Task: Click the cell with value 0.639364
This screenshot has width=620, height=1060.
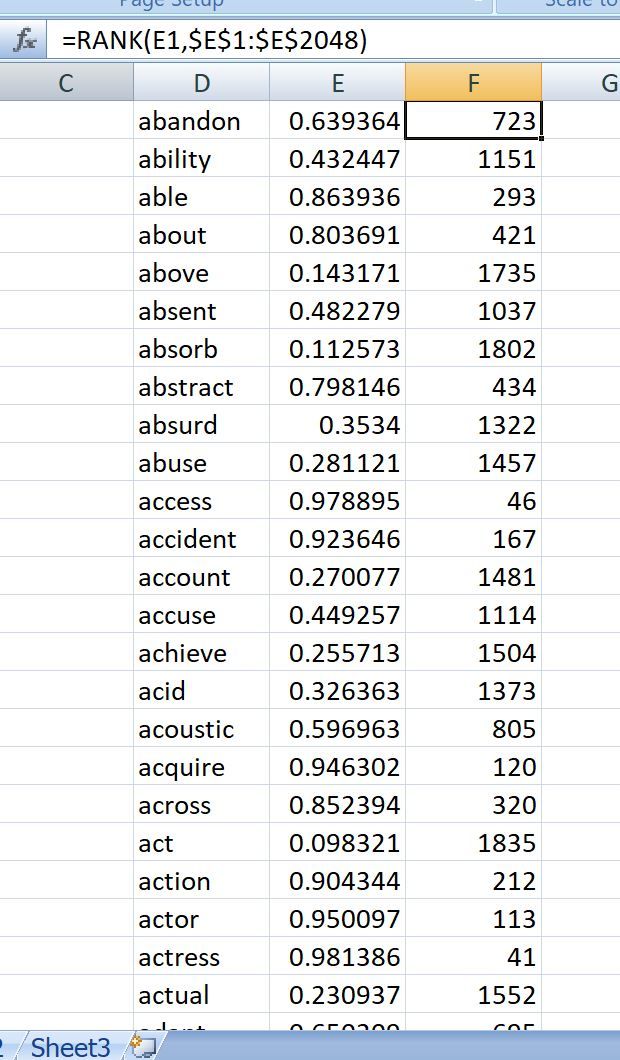Action: click(337, 121)
